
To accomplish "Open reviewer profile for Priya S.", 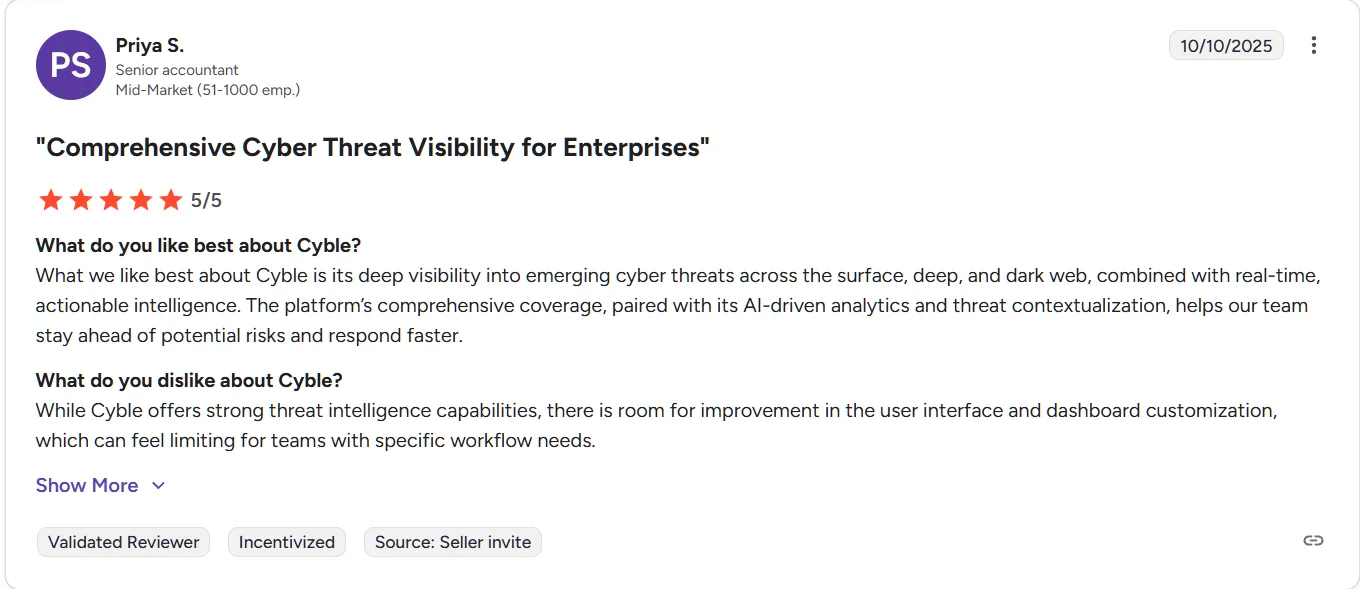I will (150, 45).
